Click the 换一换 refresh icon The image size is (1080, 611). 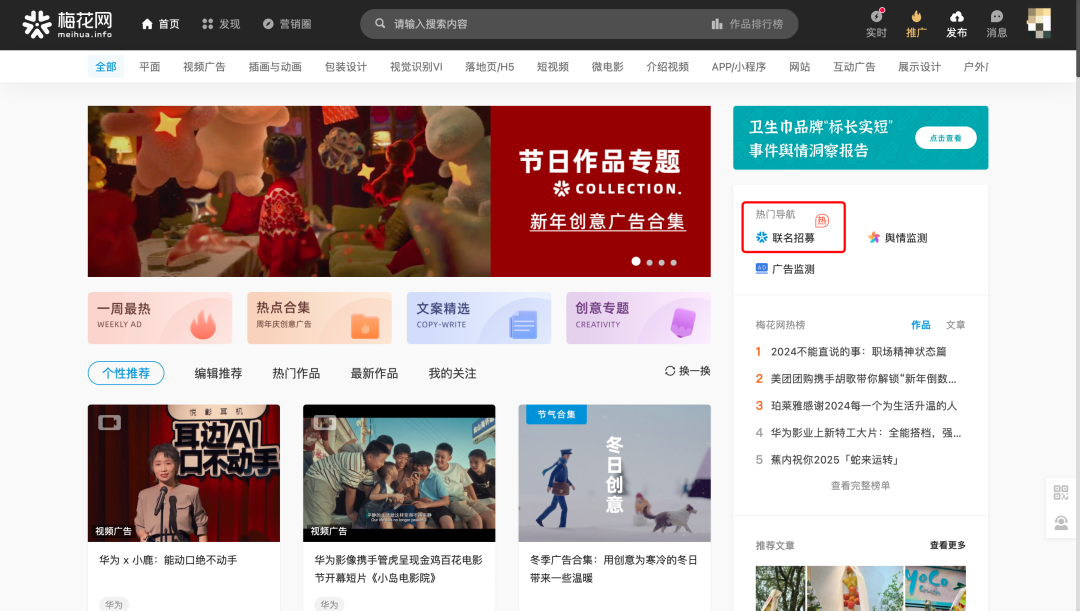[x=670, y=371]
